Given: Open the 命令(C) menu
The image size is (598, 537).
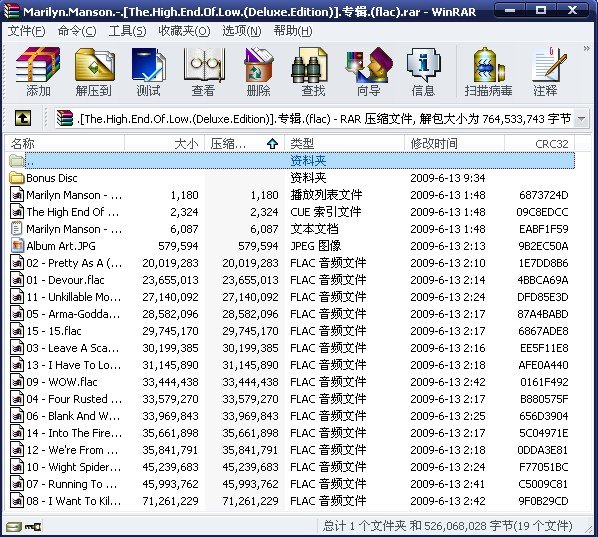Looking at the screenshot, I should tap(77, 31).
